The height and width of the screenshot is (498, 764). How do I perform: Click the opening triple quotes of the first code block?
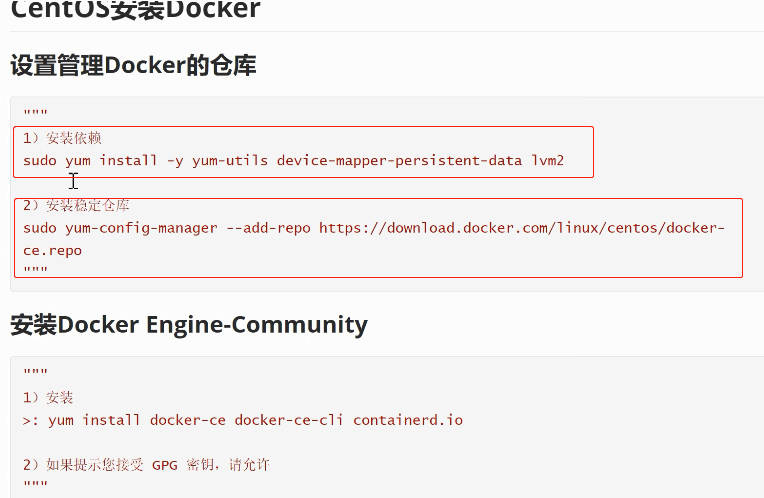(35, 115)
